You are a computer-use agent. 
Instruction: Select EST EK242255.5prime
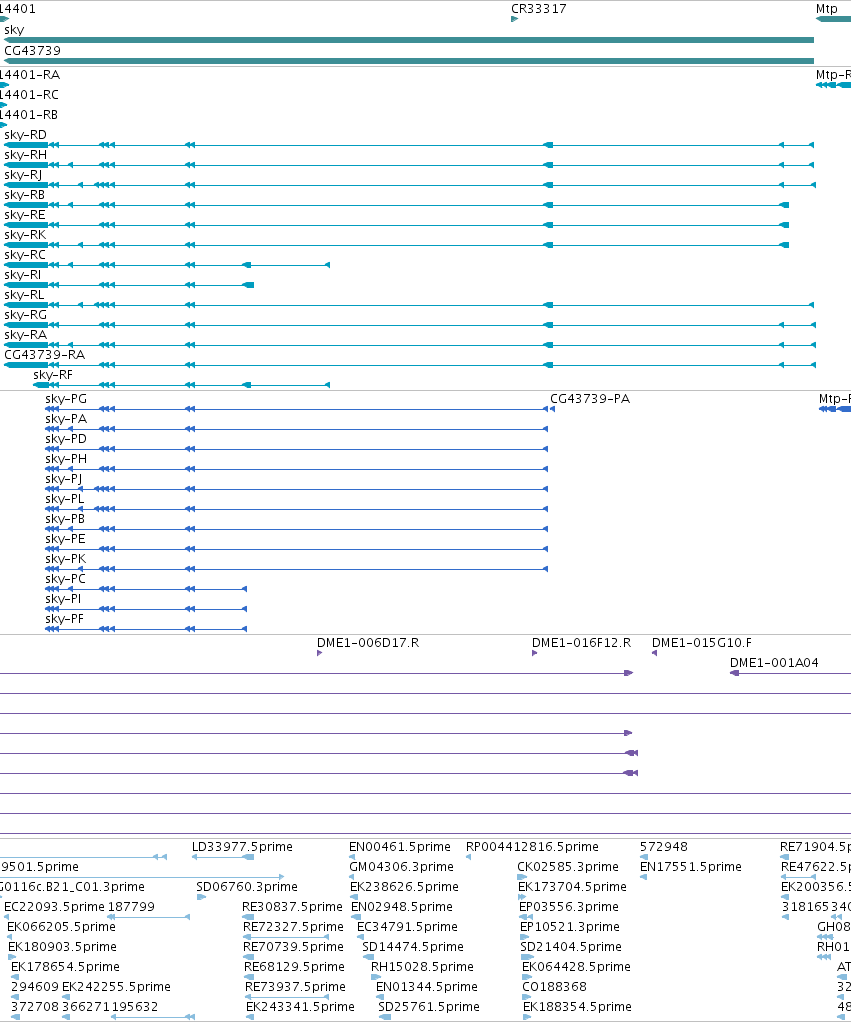(x=116, y=987)
